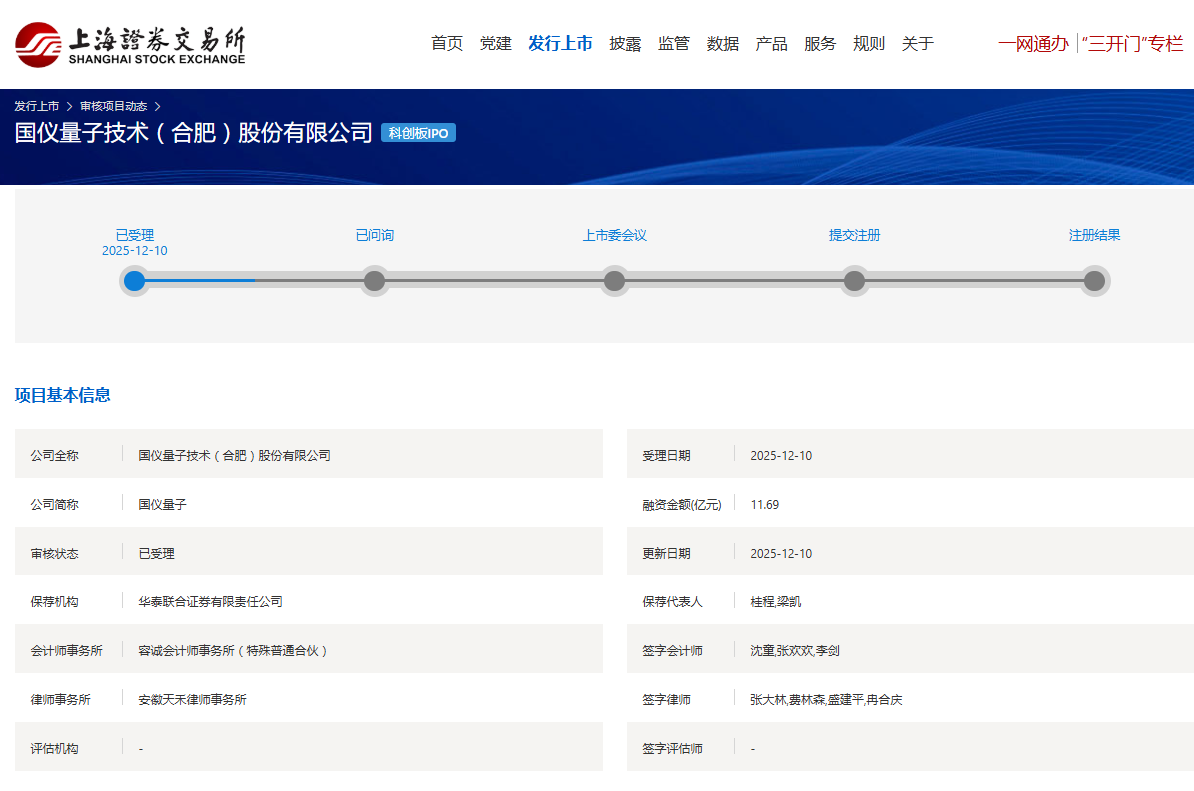Click the 律师事务所 label
1194x791 pixels.
(x=60, y=699)
